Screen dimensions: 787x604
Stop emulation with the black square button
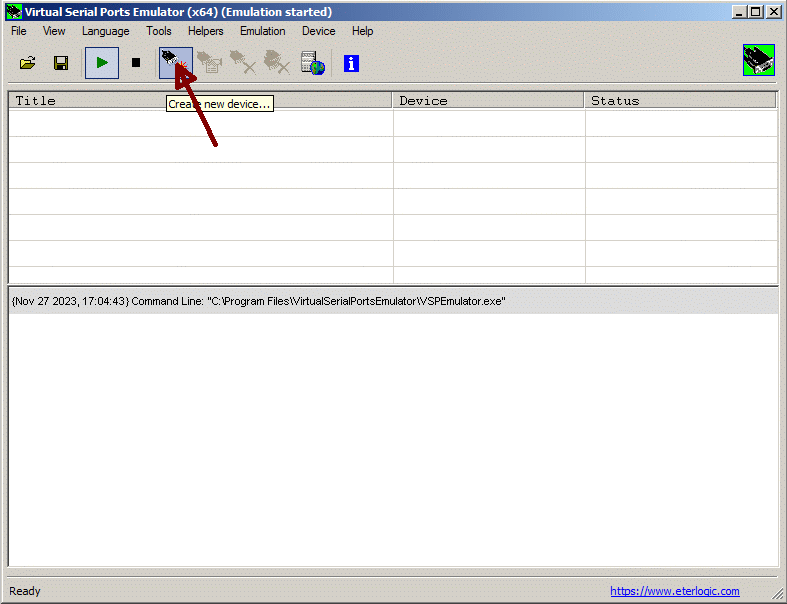136,63
